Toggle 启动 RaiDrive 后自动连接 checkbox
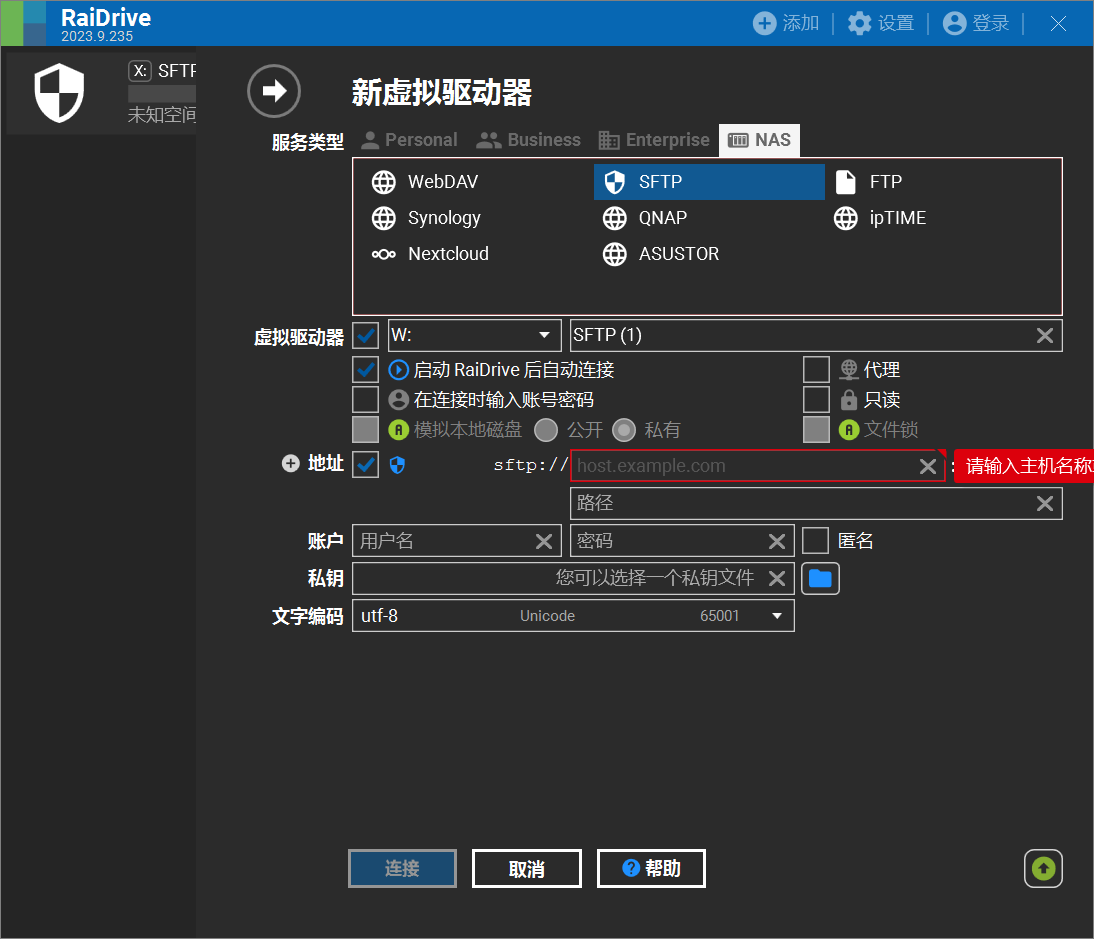The height and width of the screenshot is (939, 1094). [366, 369]
